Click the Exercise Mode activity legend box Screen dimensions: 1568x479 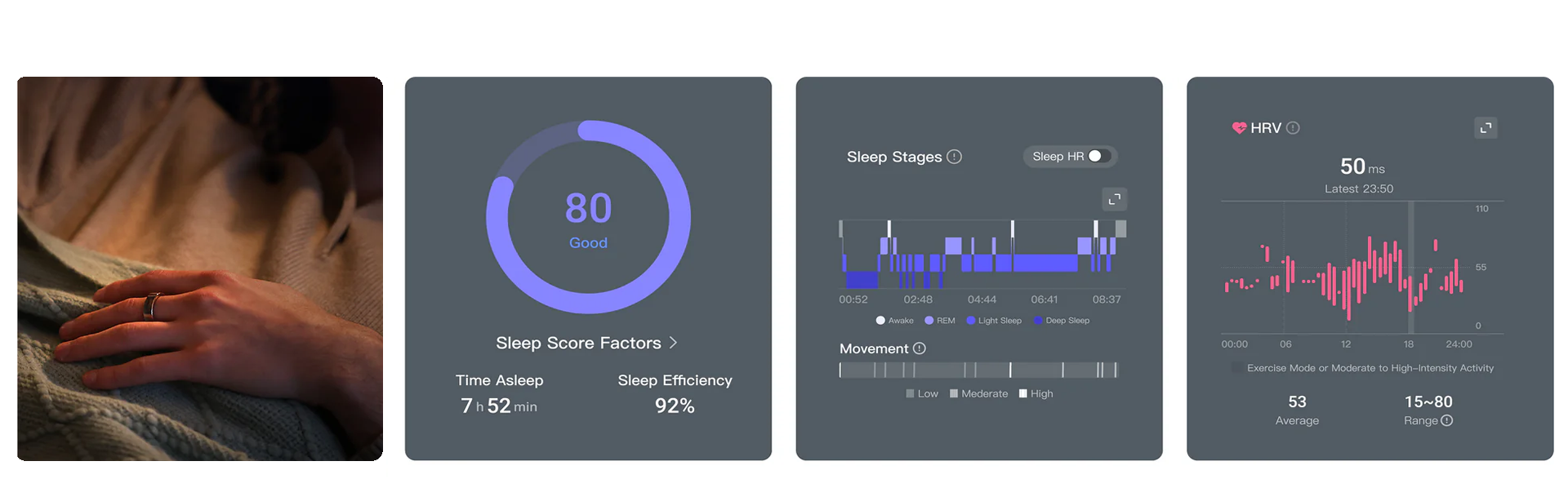(1236, 368)
